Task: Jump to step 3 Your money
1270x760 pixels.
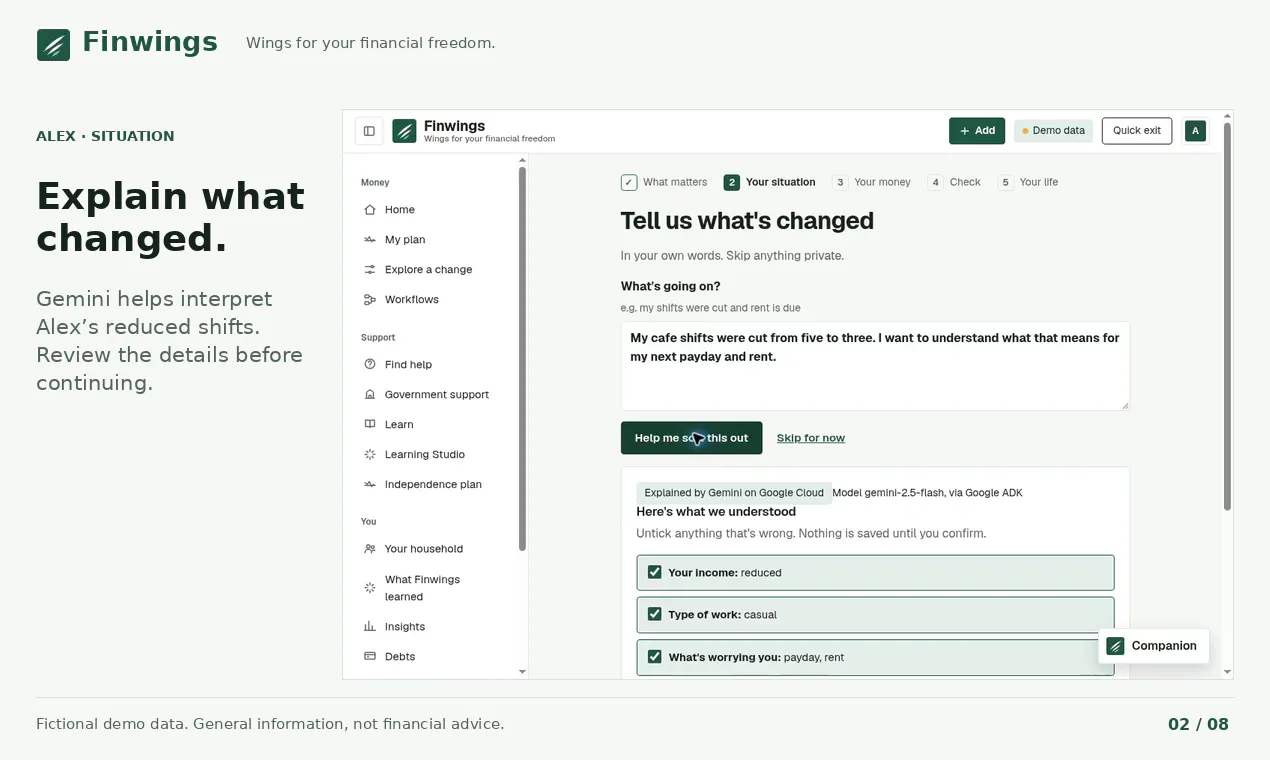Action: coord(872,182)
